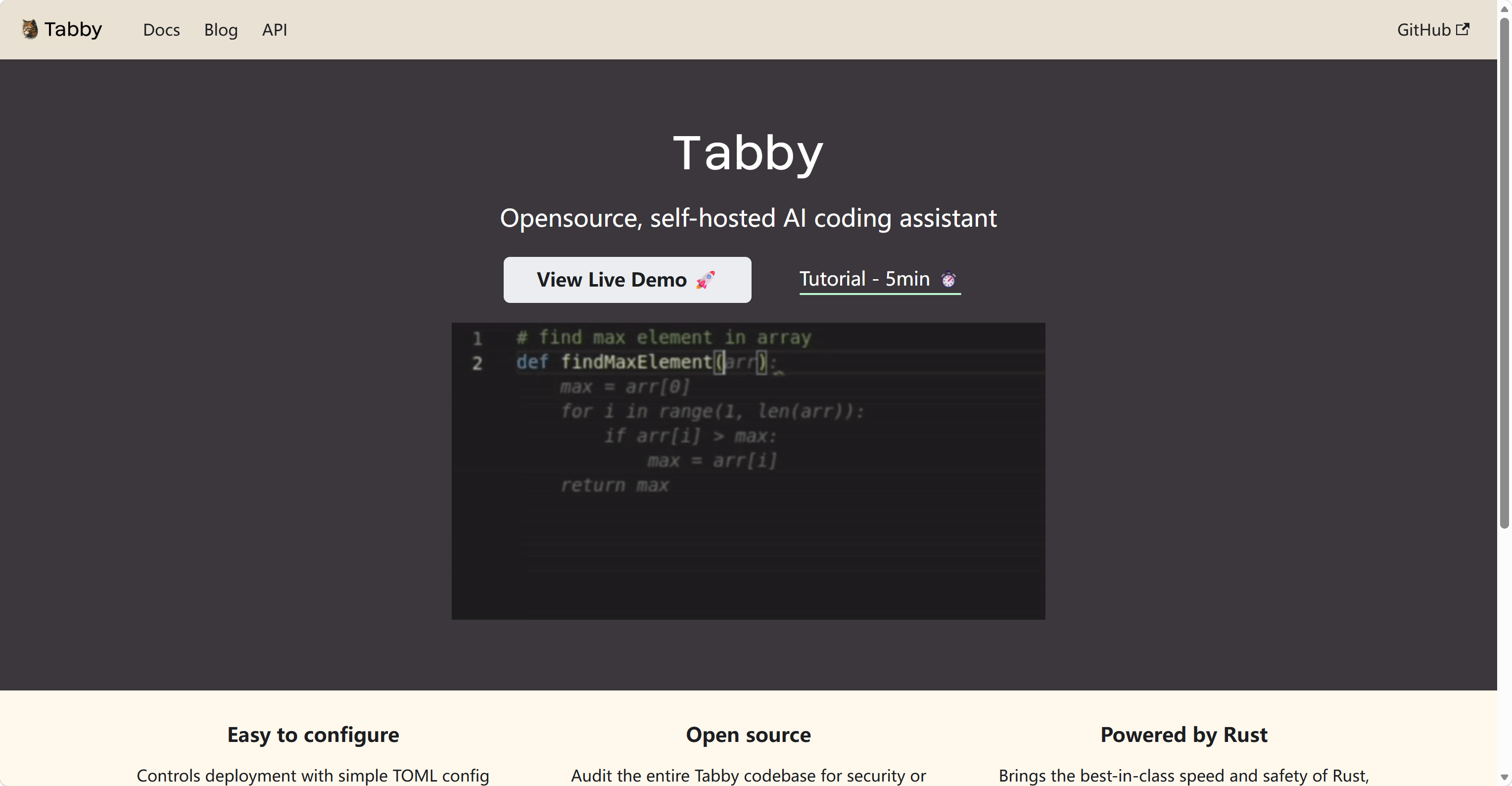1512x786 pixels.
Task: Click the code completion demo image
Action: click(748, 471)
